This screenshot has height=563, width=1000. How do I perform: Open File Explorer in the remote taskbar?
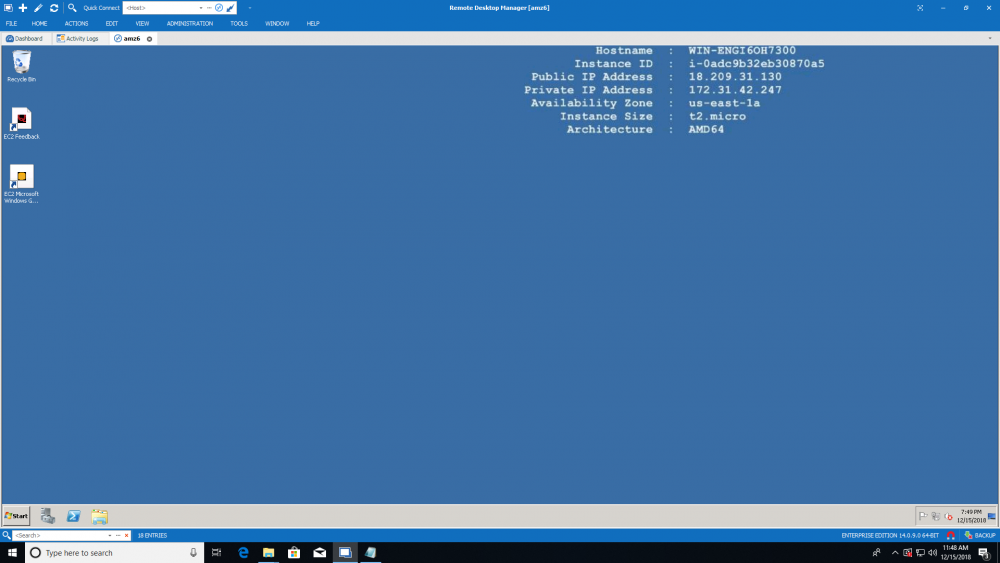pos(100,516)
